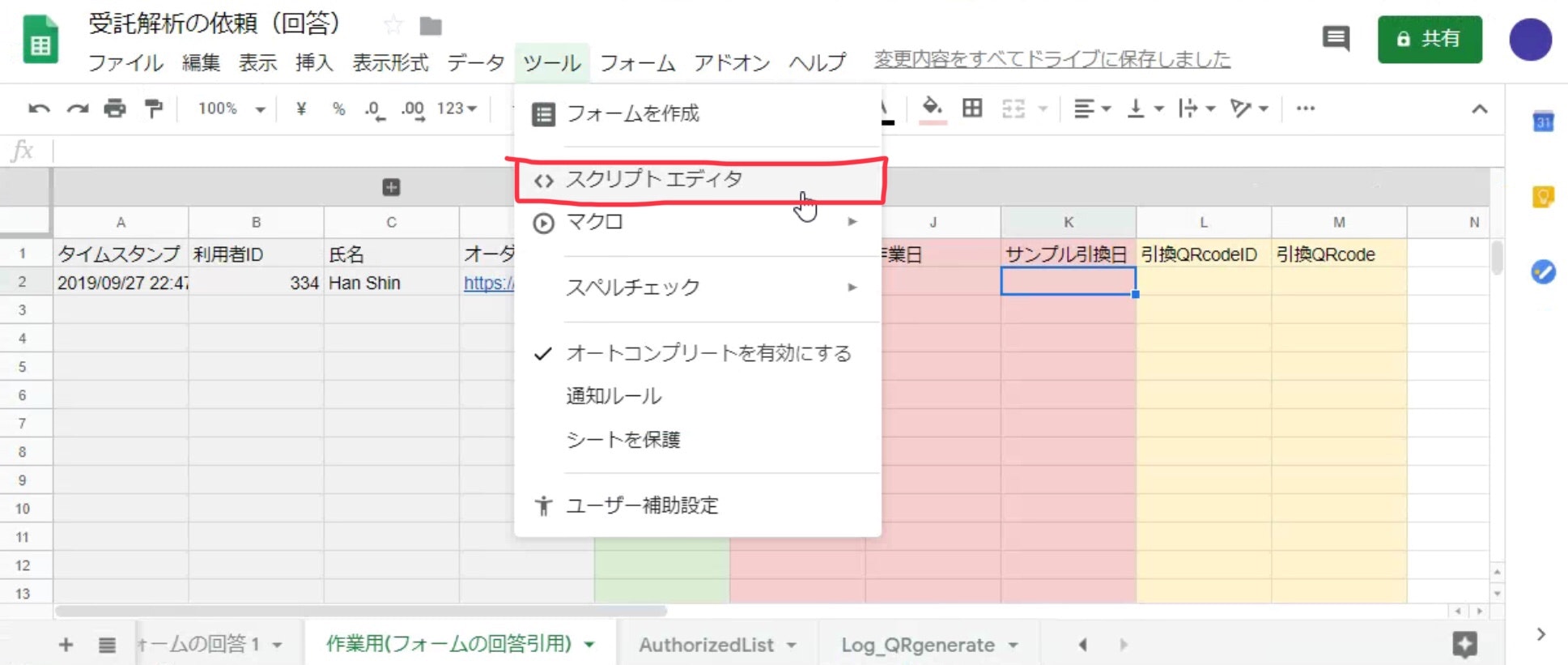Open the vertical align dropdown
This screenshot has width=1568, height=665.
[x=1145, y=109]
